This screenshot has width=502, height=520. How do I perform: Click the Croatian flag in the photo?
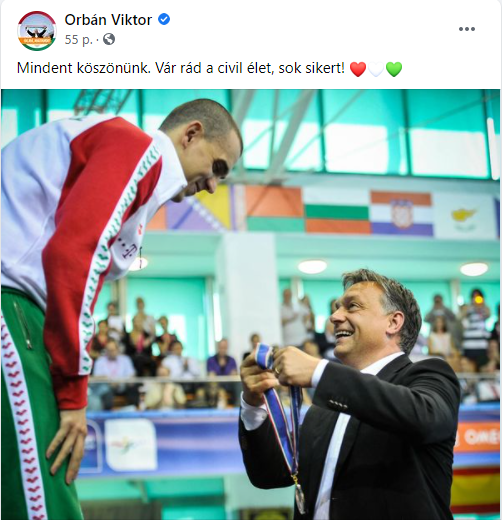(x=402, y=214)
